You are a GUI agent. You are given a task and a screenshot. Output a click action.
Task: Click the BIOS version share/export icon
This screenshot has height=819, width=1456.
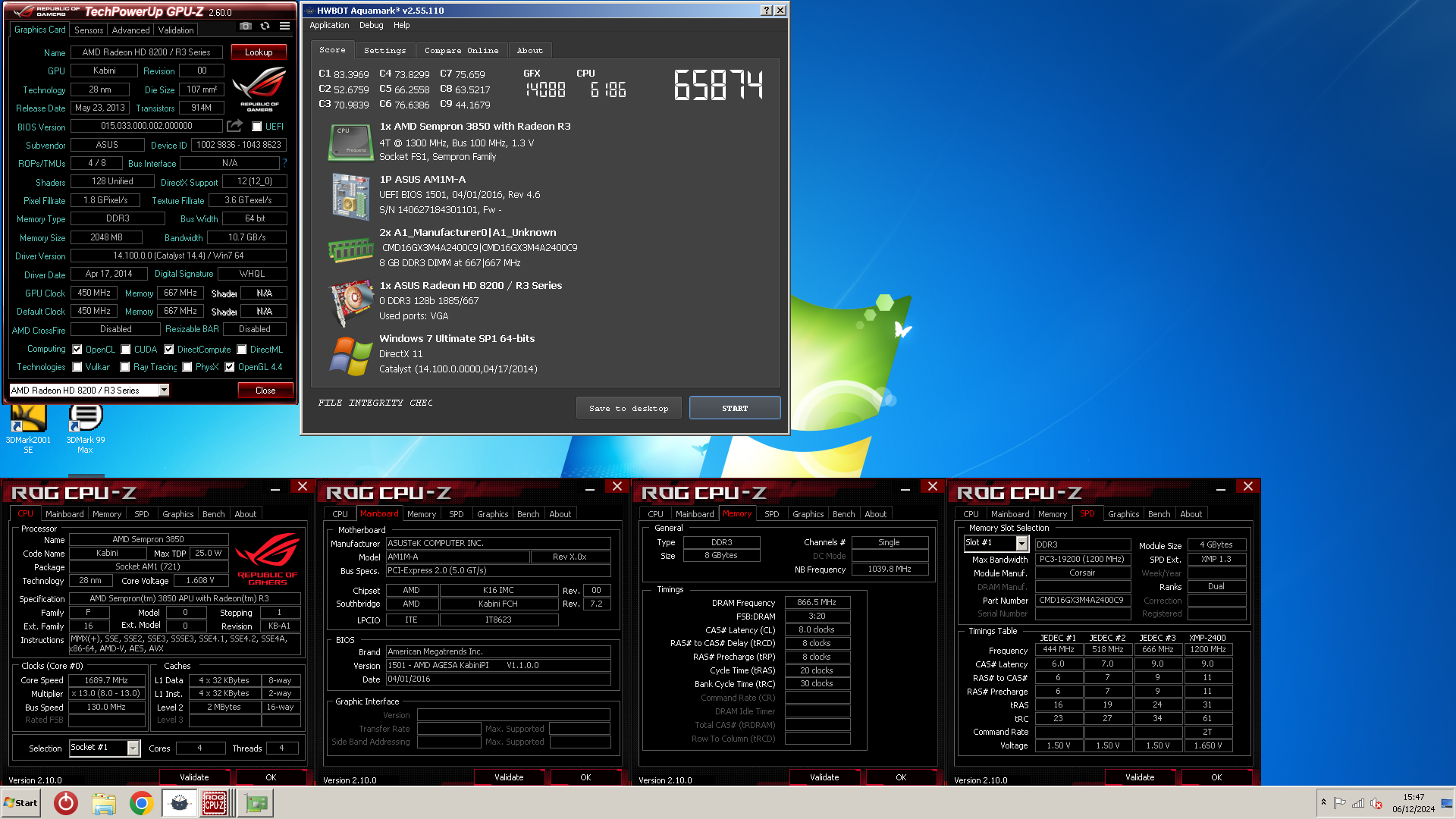coord(235,126)
